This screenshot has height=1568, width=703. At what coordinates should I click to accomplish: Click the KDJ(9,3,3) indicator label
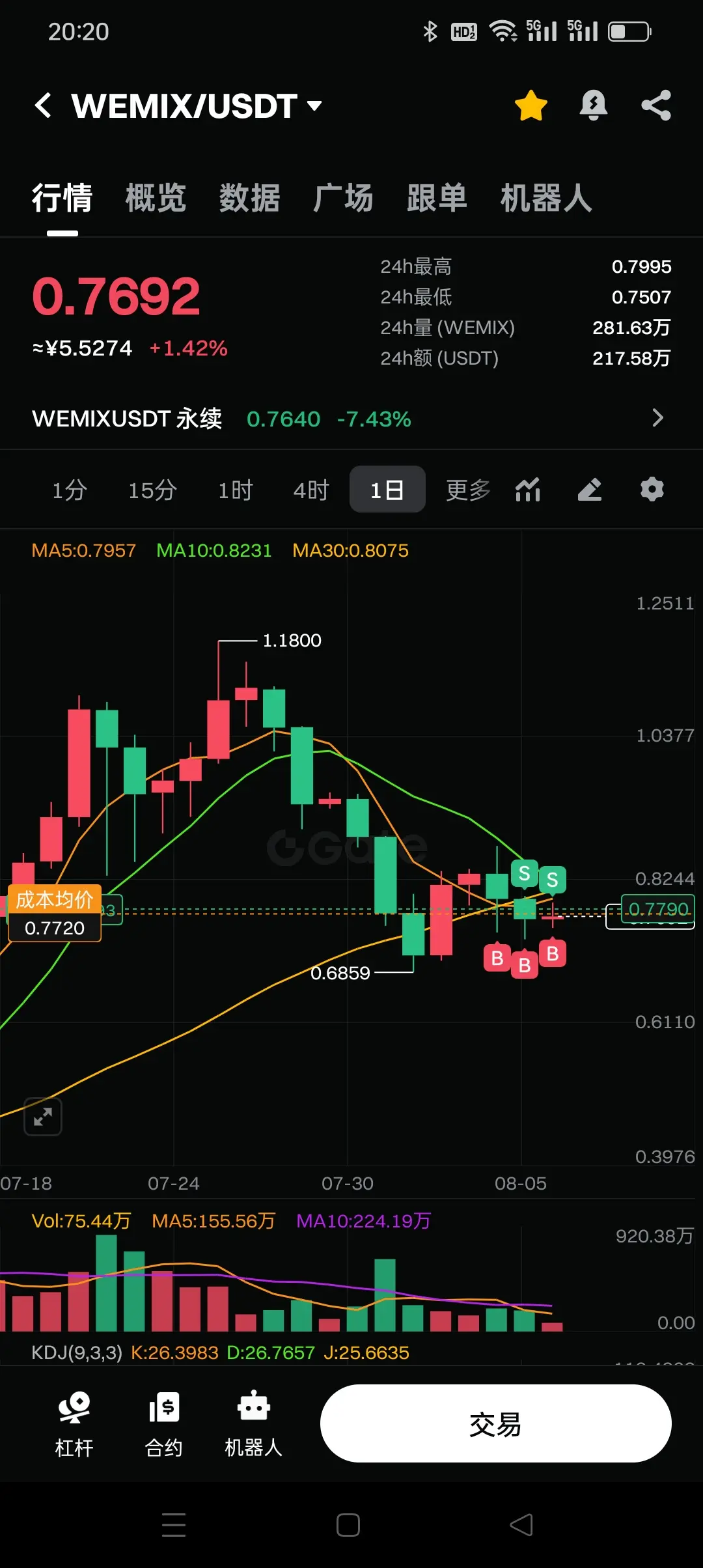coord(77,1352)
